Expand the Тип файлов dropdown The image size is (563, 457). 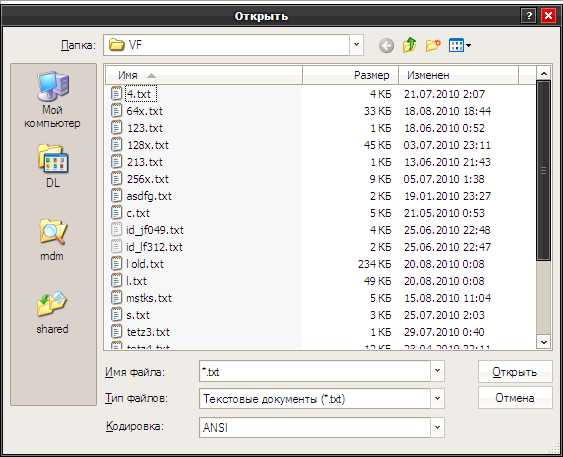(437, 398)
